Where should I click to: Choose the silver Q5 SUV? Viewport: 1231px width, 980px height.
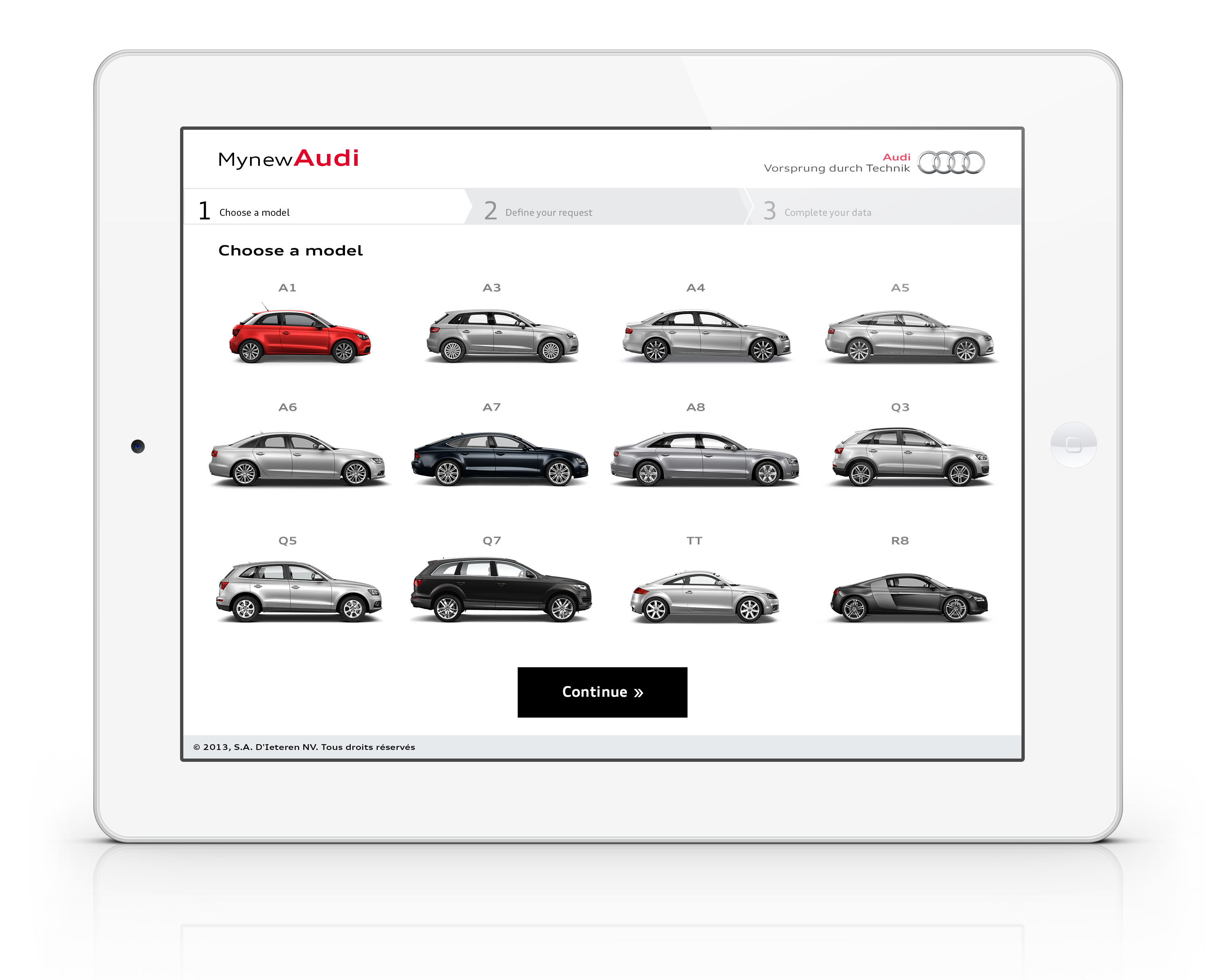299,592
